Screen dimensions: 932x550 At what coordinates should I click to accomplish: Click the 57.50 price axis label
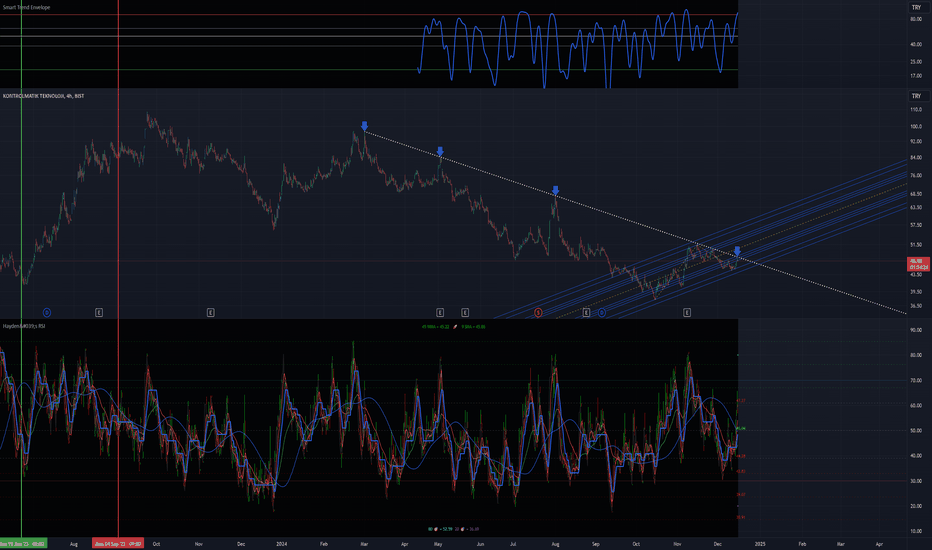(x=916, y=225)
